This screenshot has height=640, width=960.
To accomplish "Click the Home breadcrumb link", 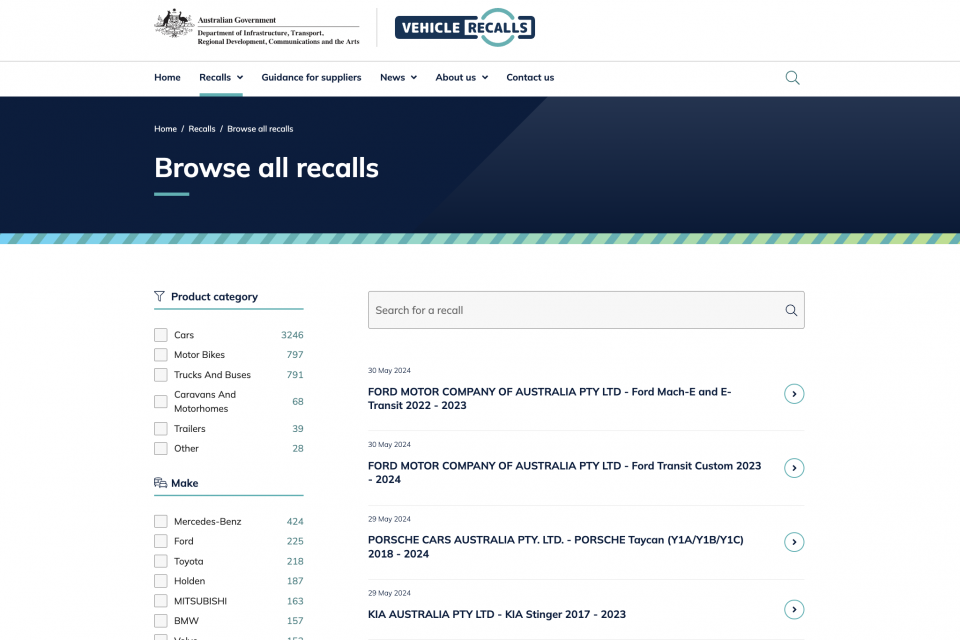I will [165, 129].
